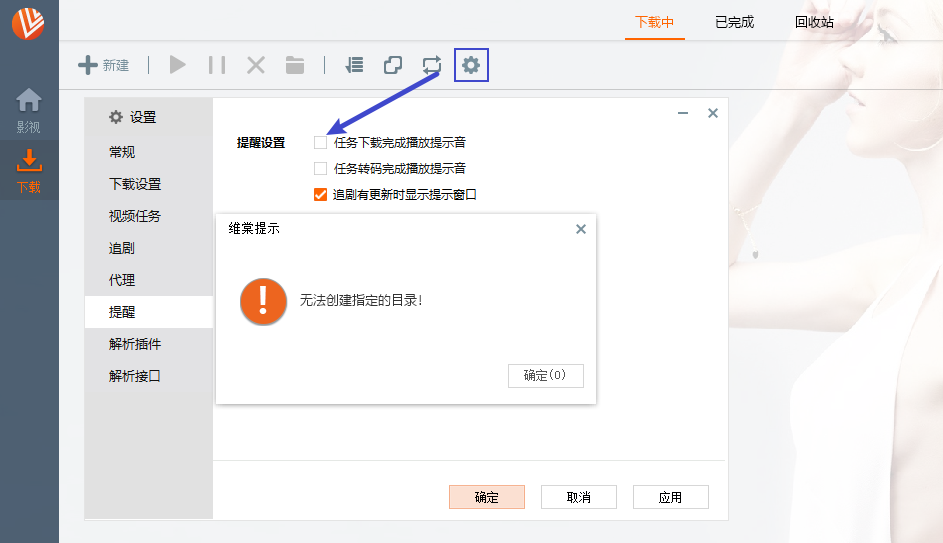The width and height of the screenshot is (943, 543).
Task: Select 解析插件 in settings sidebar
Action: coord(135,344)
